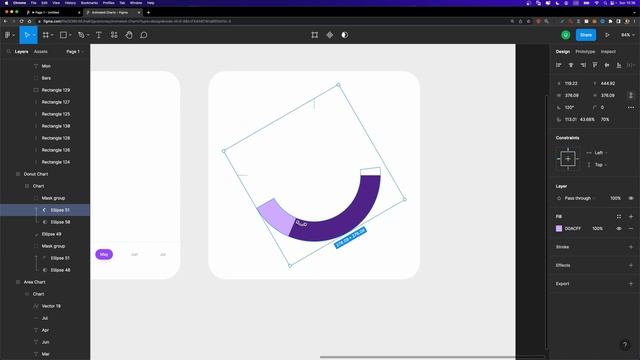The width and height of the screenshot is (640, 360).
Task: Align left icon in Design panel
Action: click(559, 65)
